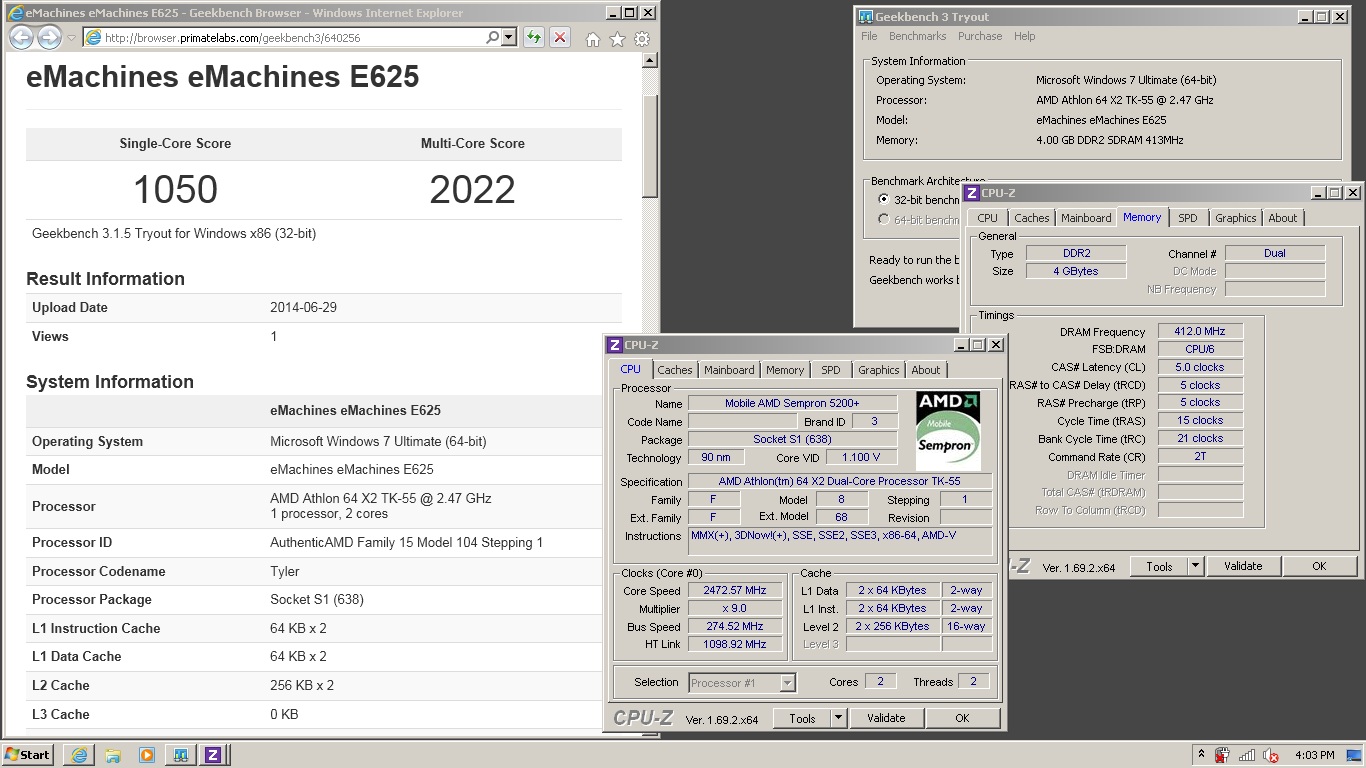1366x768 pixels.
Task: Open File menu in Geekbench 3 Tryout
Action: (869, 36)
